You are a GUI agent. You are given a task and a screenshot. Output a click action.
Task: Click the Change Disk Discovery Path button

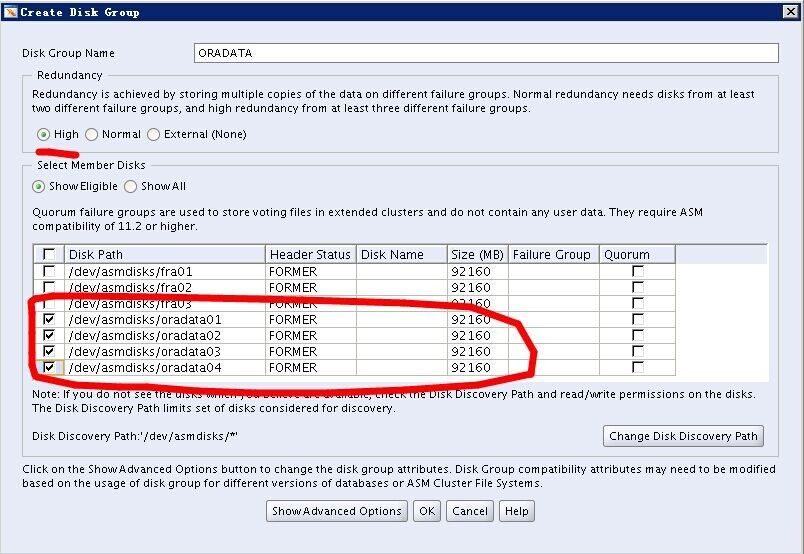pos(683,436)
